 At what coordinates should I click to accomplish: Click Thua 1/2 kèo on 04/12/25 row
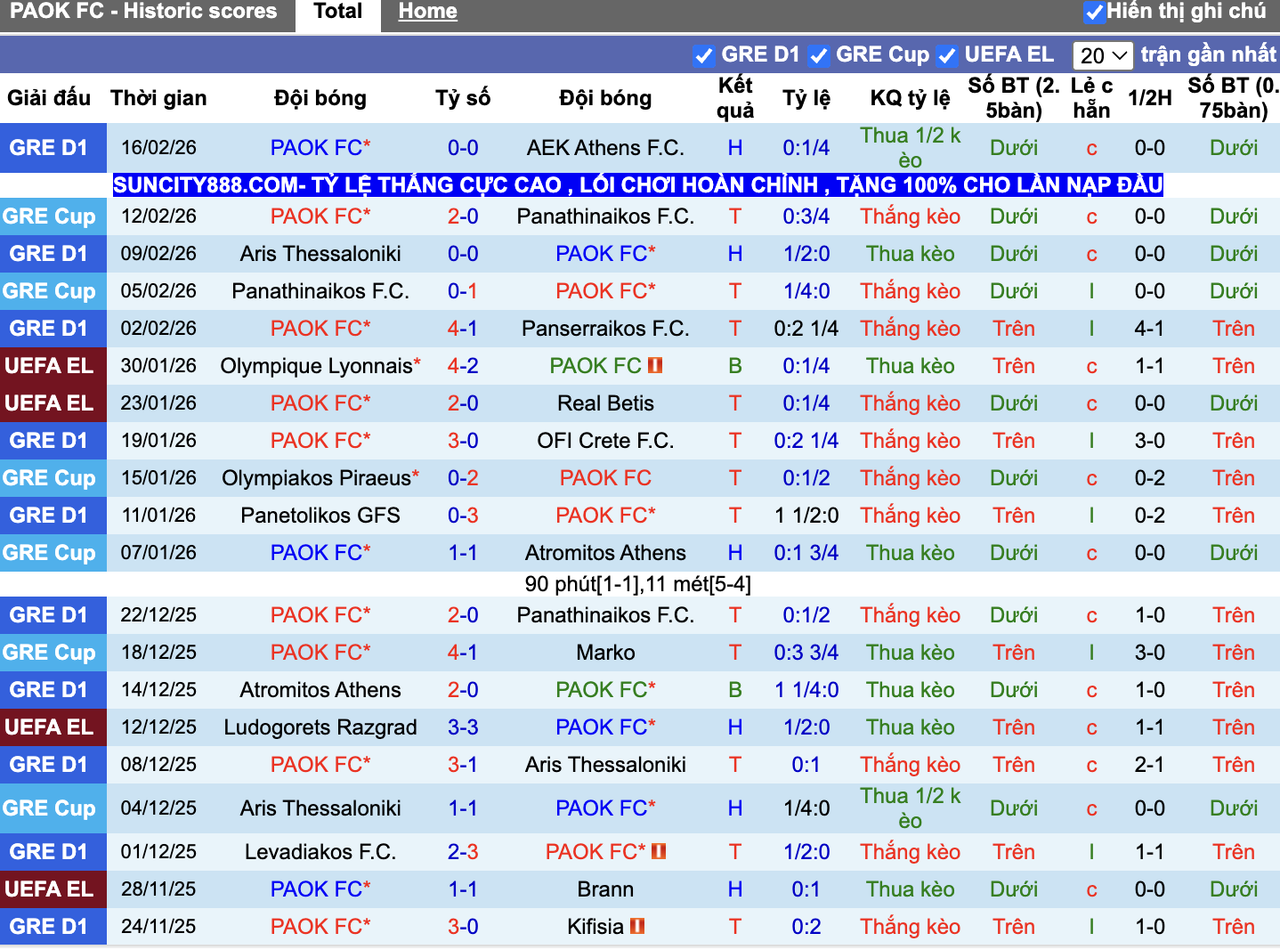910,808
